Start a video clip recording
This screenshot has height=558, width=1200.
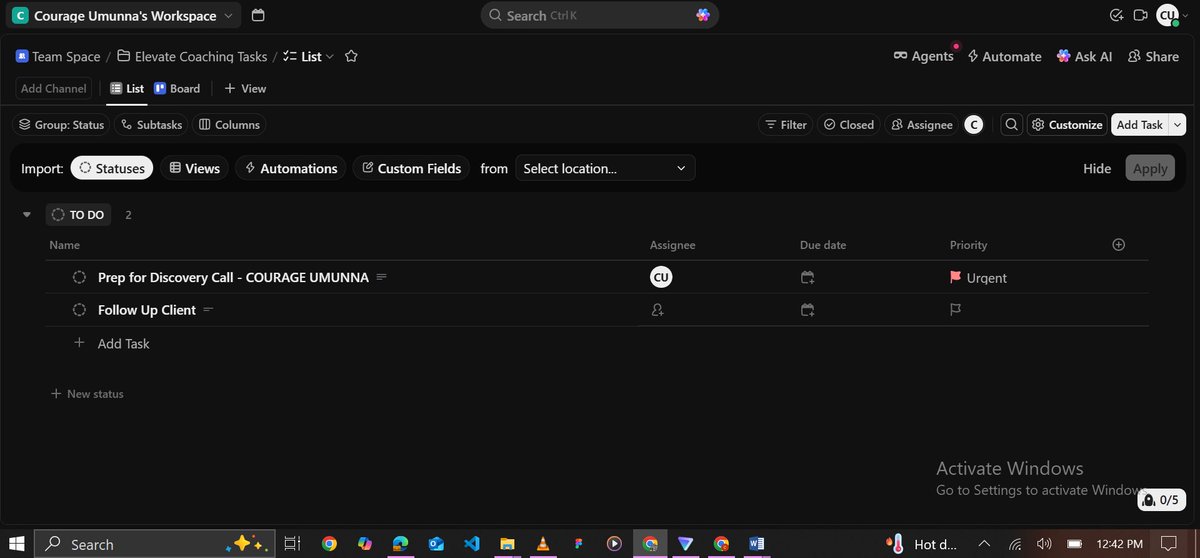pyautogui.click(x=1141, y=16)
